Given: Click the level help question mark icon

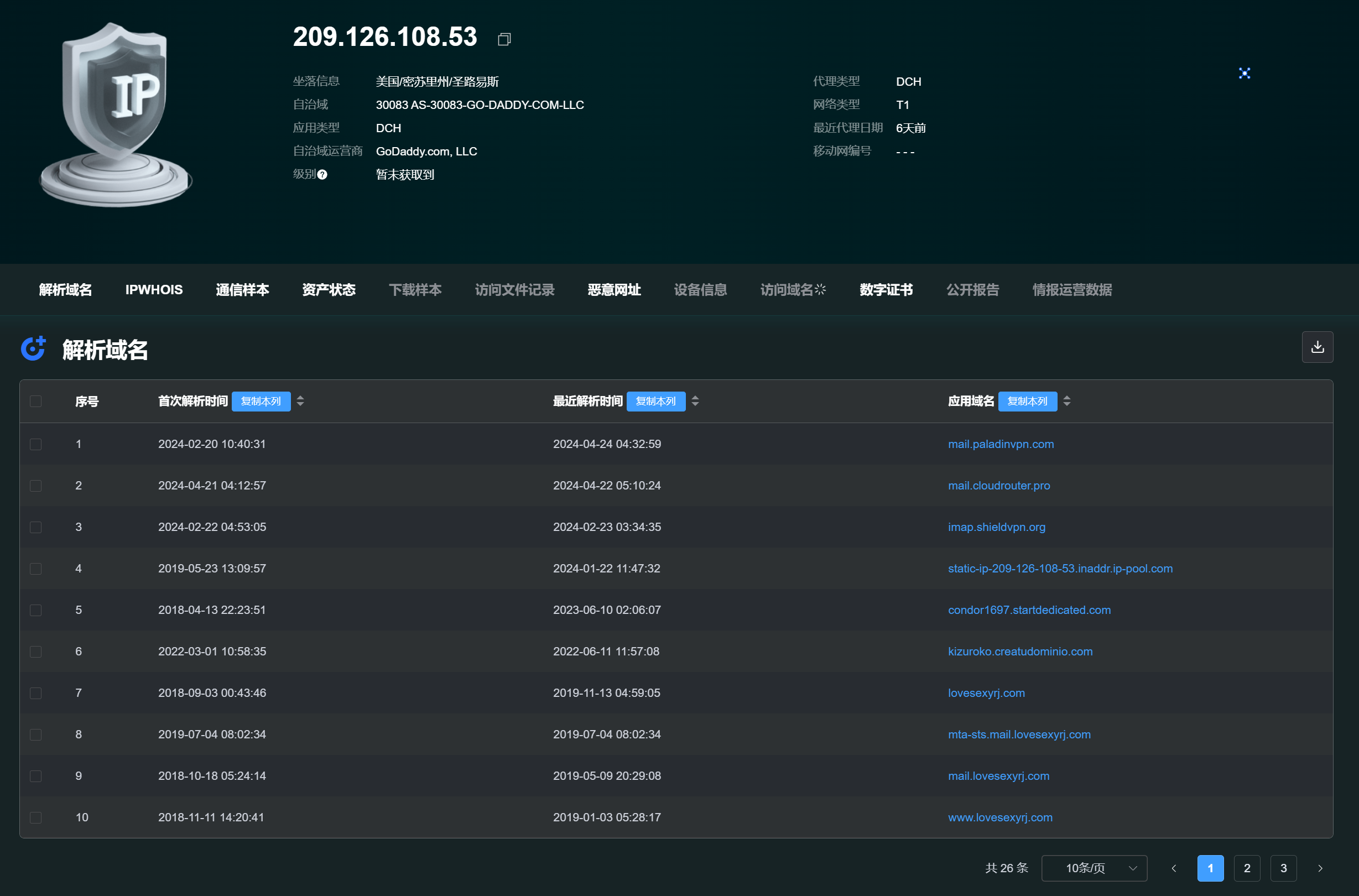Looking at the screenshot, I should [x=322, y=174].
